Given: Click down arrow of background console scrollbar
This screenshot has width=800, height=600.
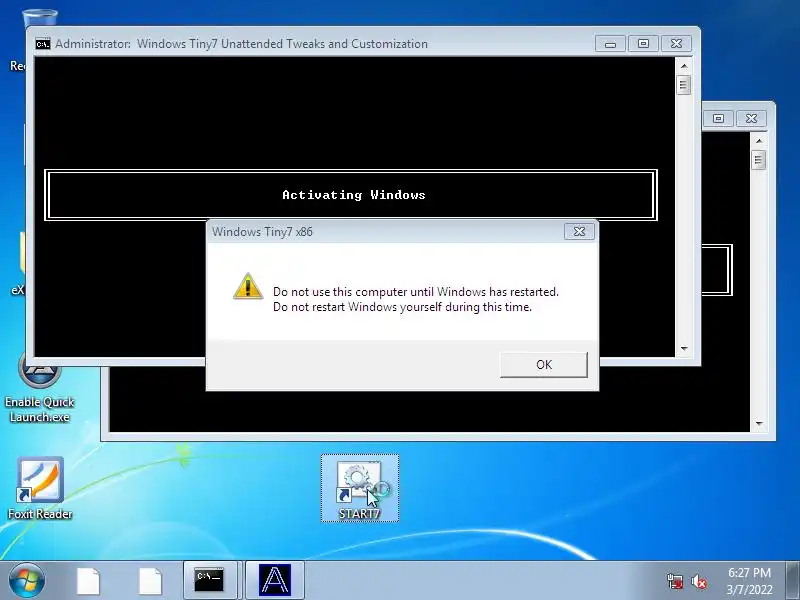Looking at the screenshot, I should [759, 423].
